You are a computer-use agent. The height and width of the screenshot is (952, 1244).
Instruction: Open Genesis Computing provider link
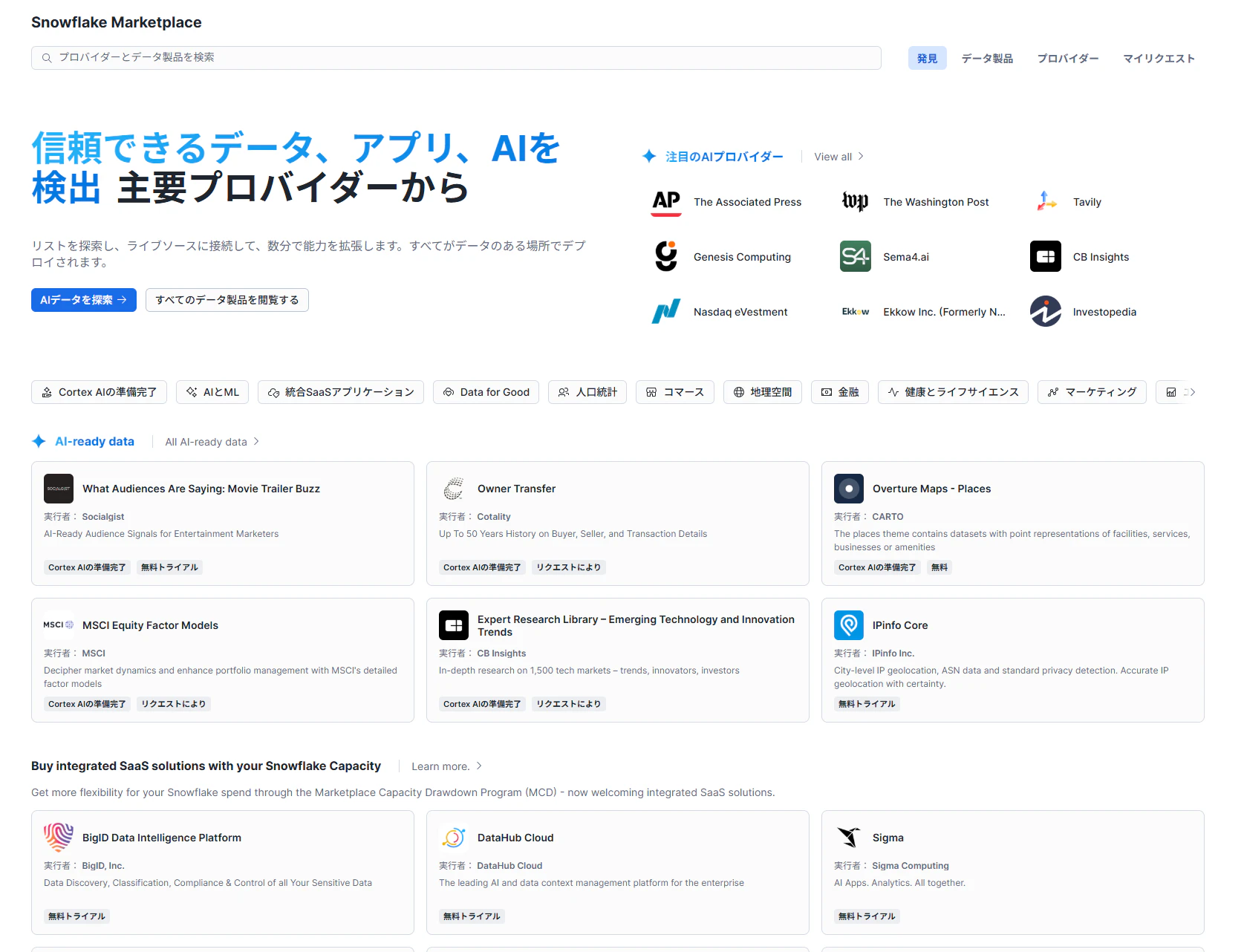point(742,257)
